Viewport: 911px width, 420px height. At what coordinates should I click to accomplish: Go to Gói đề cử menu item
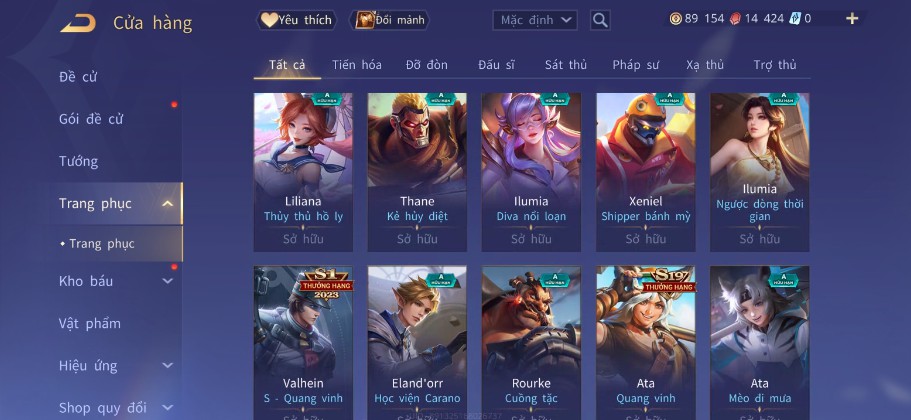[x=91, y=119]
